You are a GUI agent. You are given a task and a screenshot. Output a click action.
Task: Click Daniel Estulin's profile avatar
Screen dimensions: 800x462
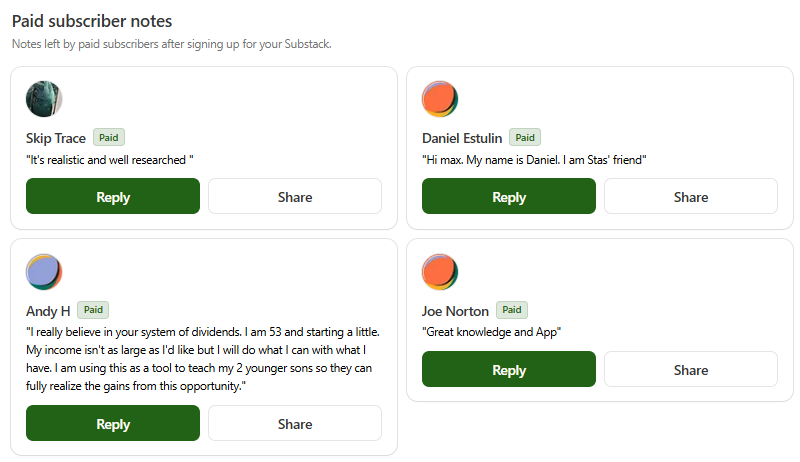tap(440, 100)
